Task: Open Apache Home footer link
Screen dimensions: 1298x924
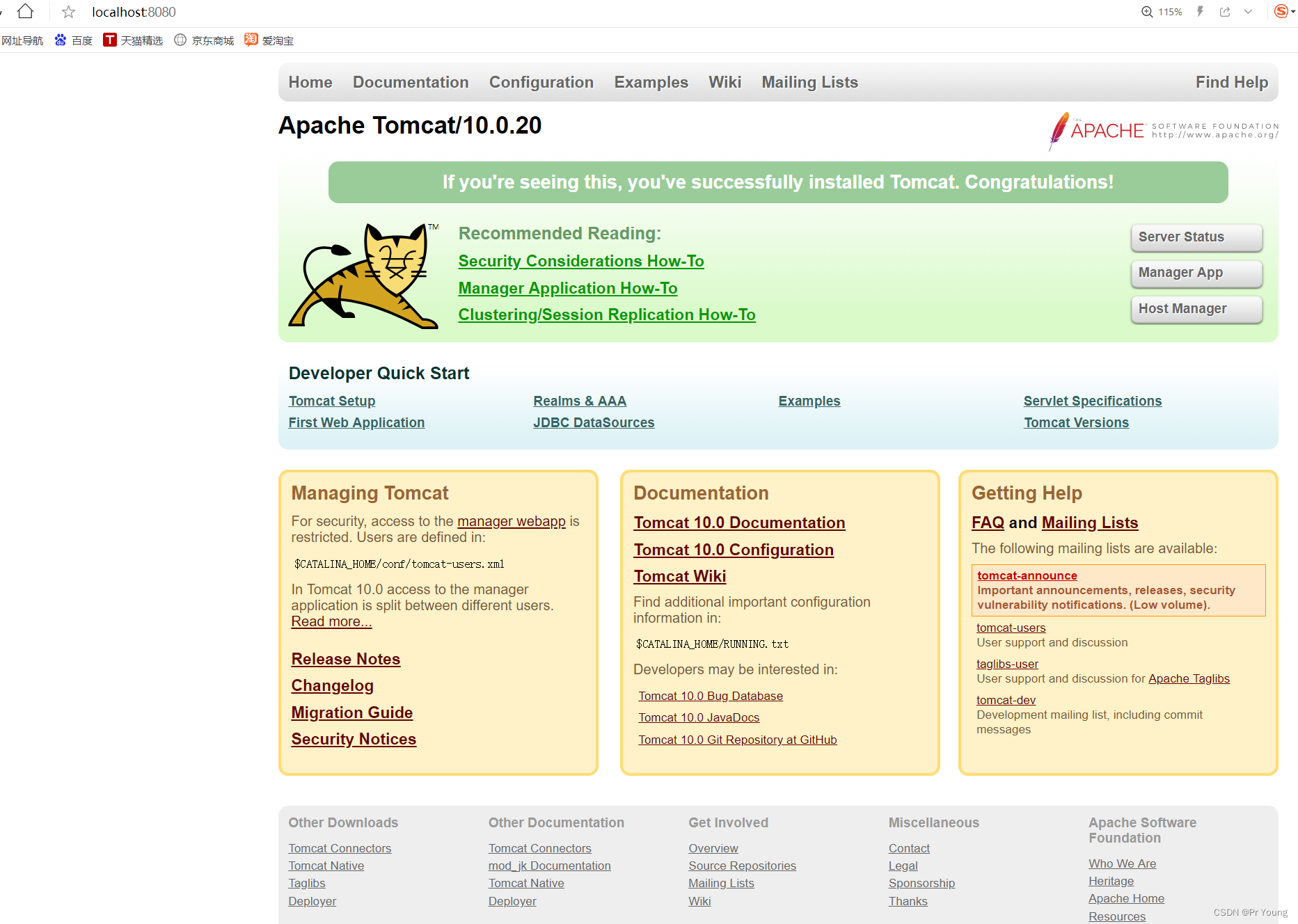Action: (x=1127, y=898)
